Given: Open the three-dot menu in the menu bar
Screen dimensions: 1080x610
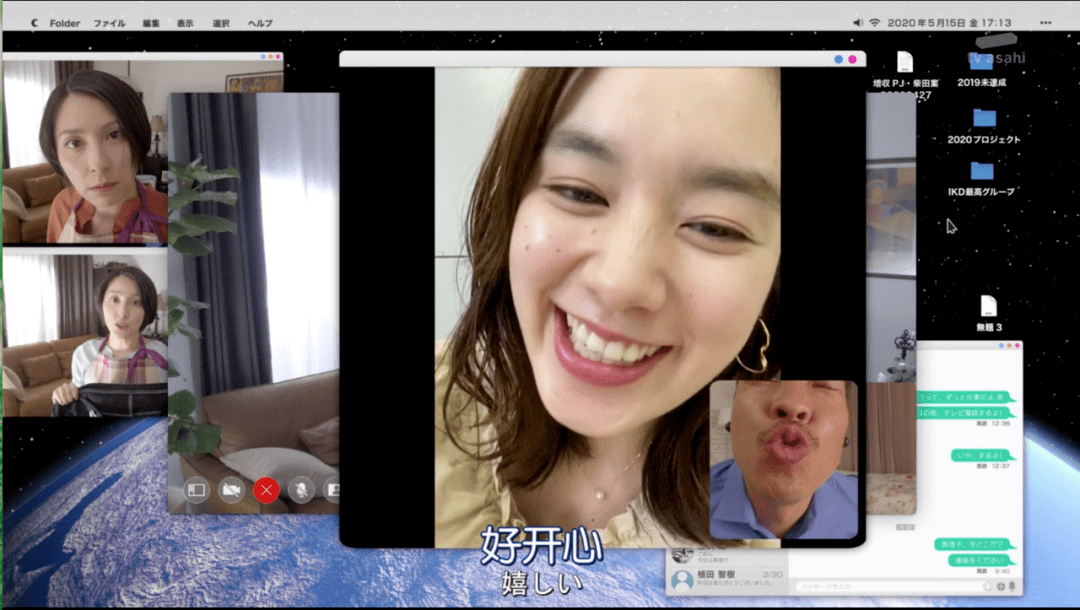Looking at the screenshot, I should [x=1046, y=23].
